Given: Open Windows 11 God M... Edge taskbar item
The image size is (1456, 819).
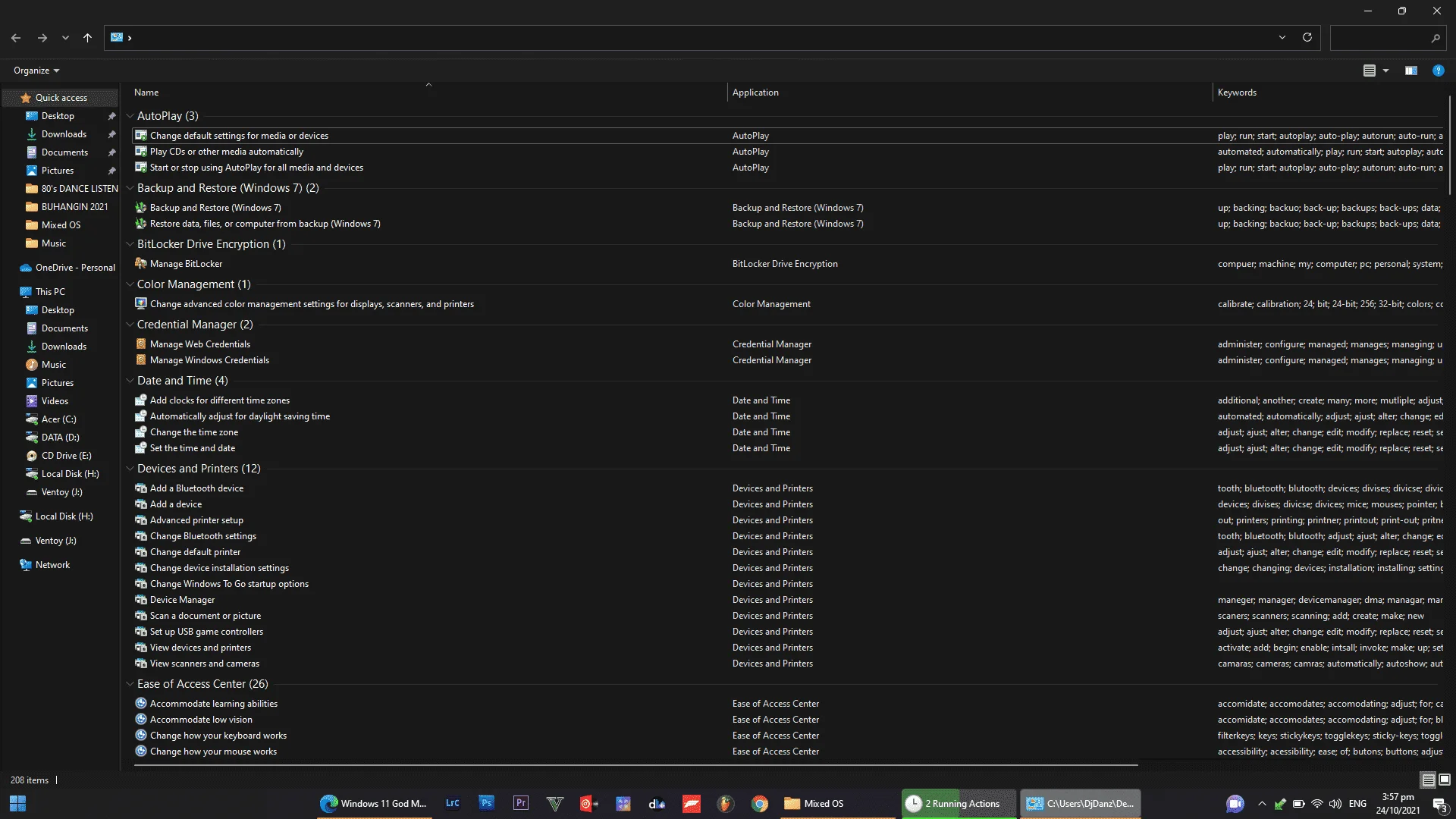Looking at the screenshot, I should 373,803.
